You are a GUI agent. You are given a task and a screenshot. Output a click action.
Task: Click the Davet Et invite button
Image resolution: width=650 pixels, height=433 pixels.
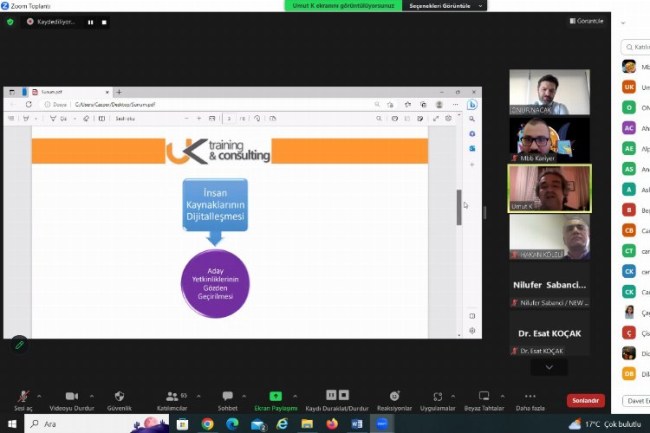point(635,401)
